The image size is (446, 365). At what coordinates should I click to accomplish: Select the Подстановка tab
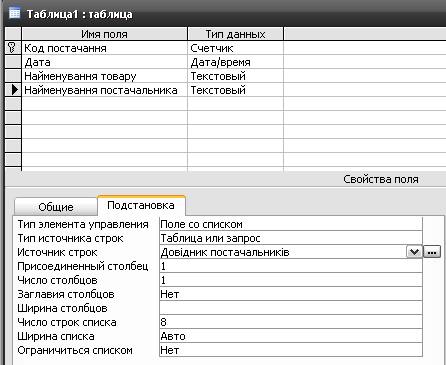click(141, 205)
